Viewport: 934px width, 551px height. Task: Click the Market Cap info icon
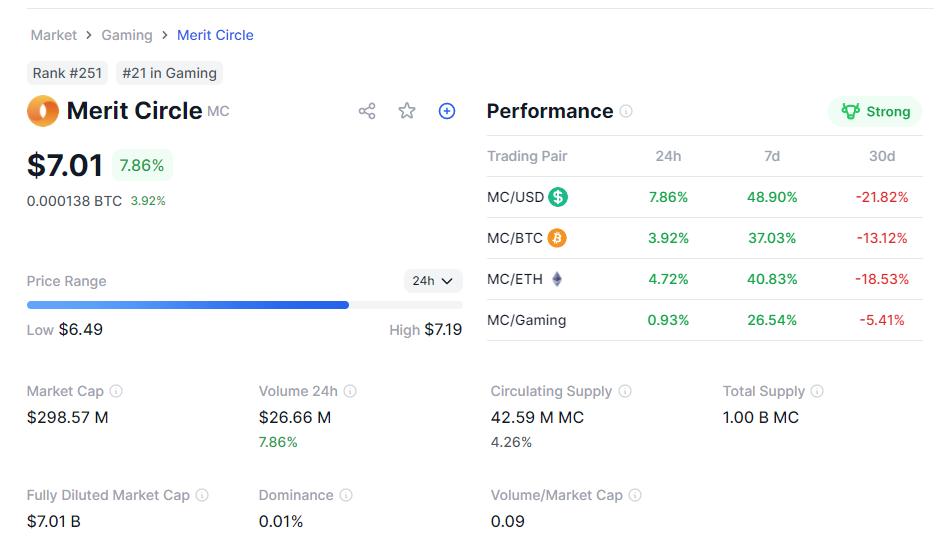pyautogui.click(x=116, y=391)
